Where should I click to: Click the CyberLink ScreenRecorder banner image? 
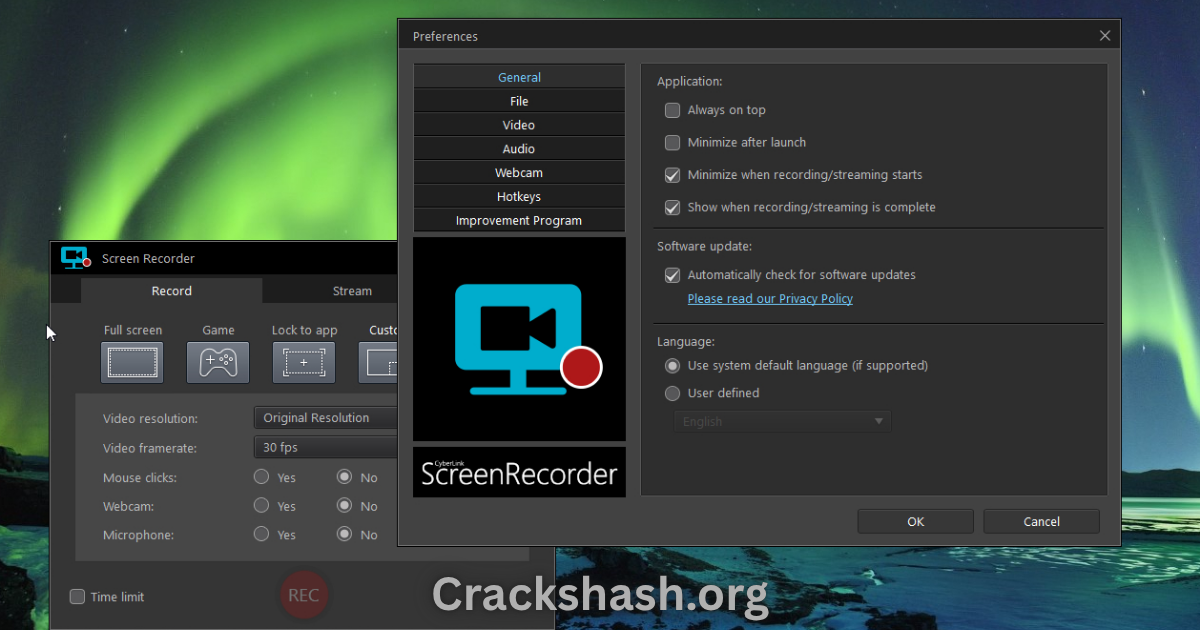point(519,472)
